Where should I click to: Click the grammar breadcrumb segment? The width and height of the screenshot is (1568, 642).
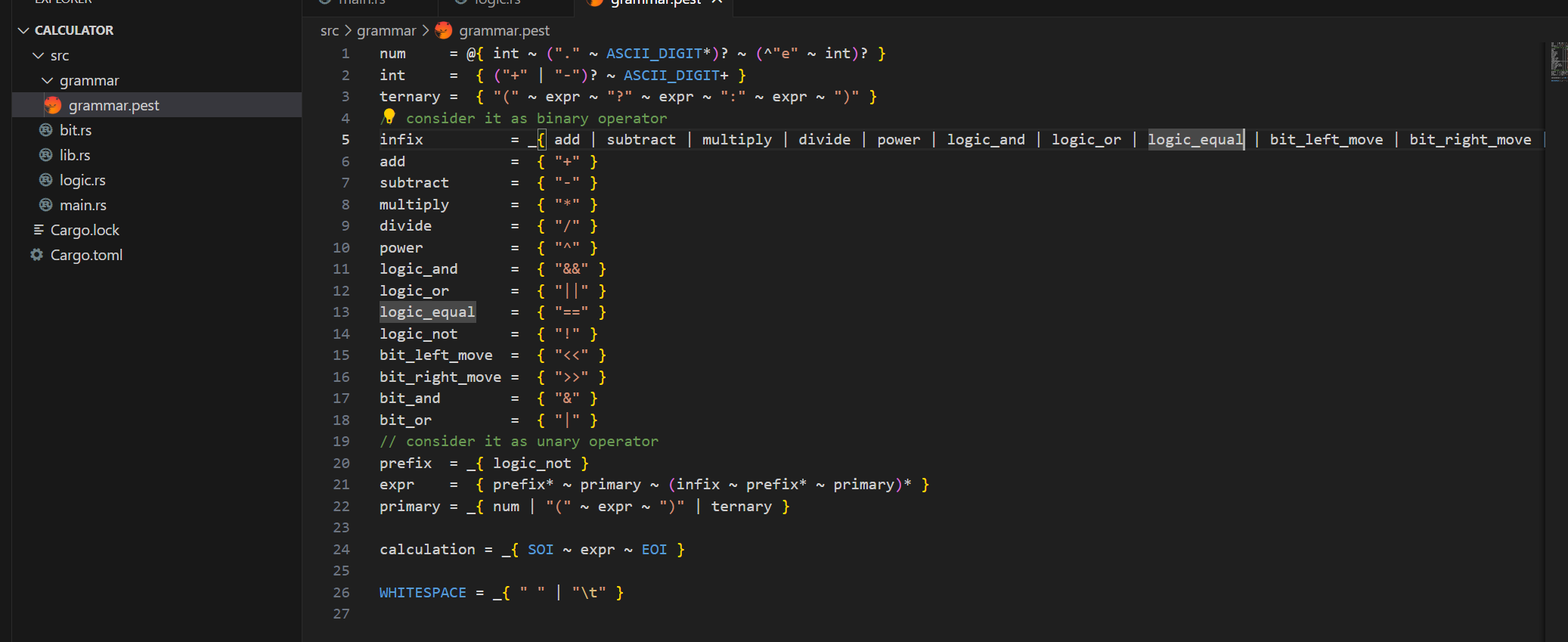tap(386, 30)
